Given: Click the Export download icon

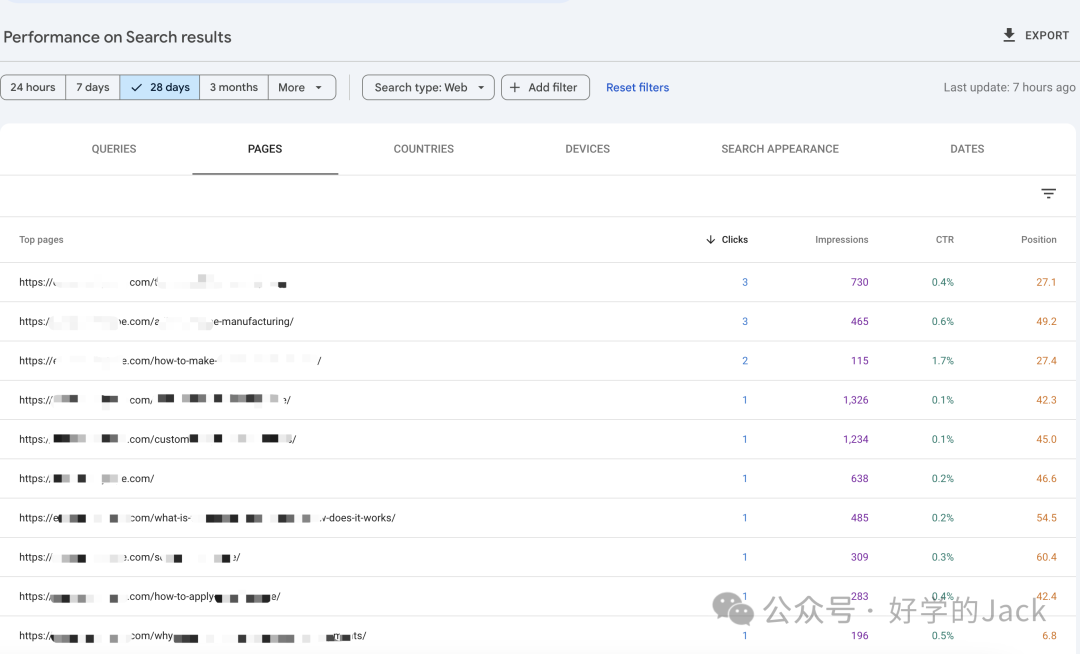Looking at the screenshot, I should pos(1009,35).
